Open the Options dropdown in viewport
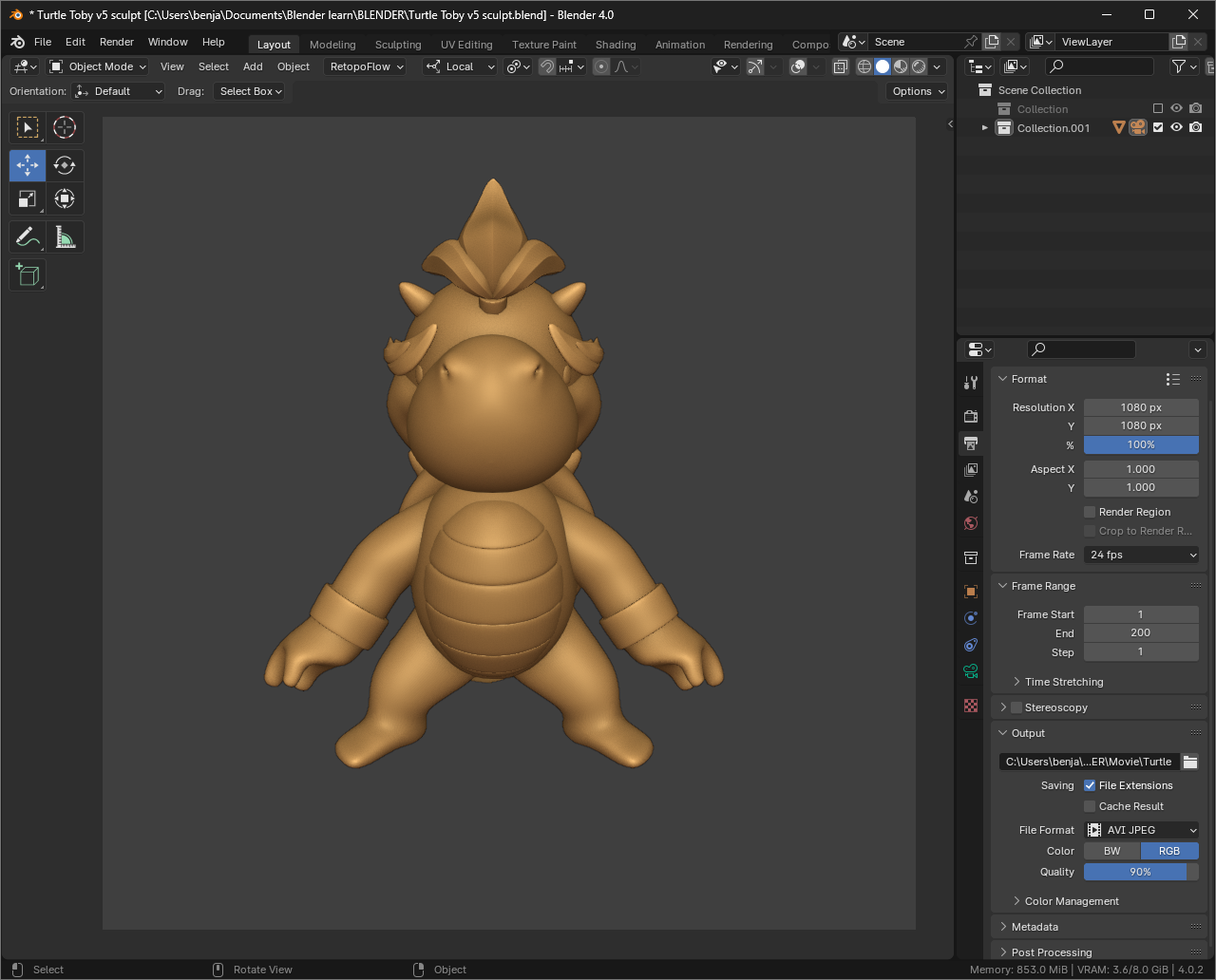 (917, 91)
